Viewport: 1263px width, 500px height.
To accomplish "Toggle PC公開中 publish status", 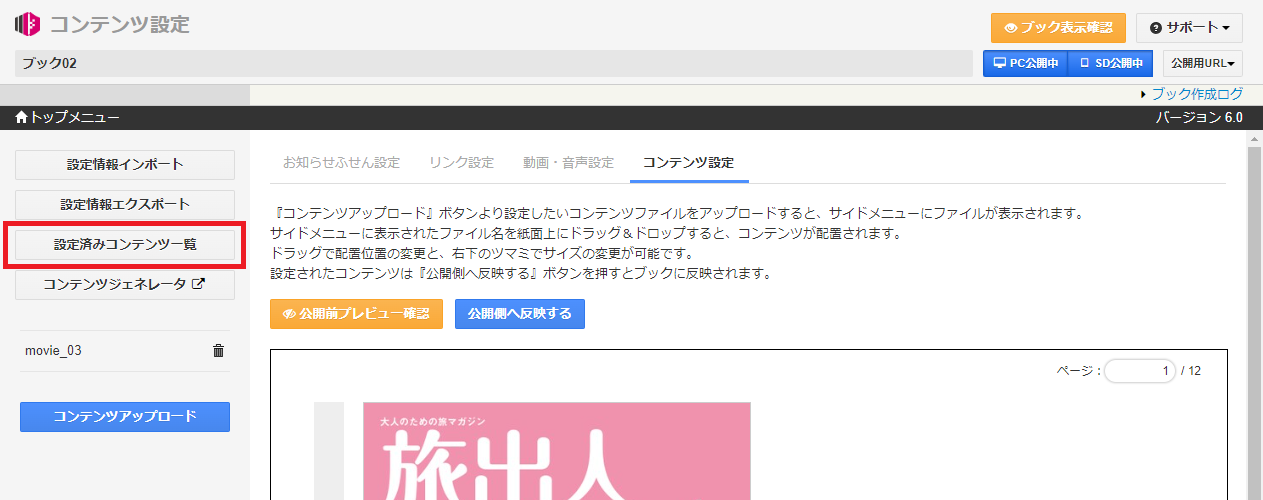I will 1025,63.
